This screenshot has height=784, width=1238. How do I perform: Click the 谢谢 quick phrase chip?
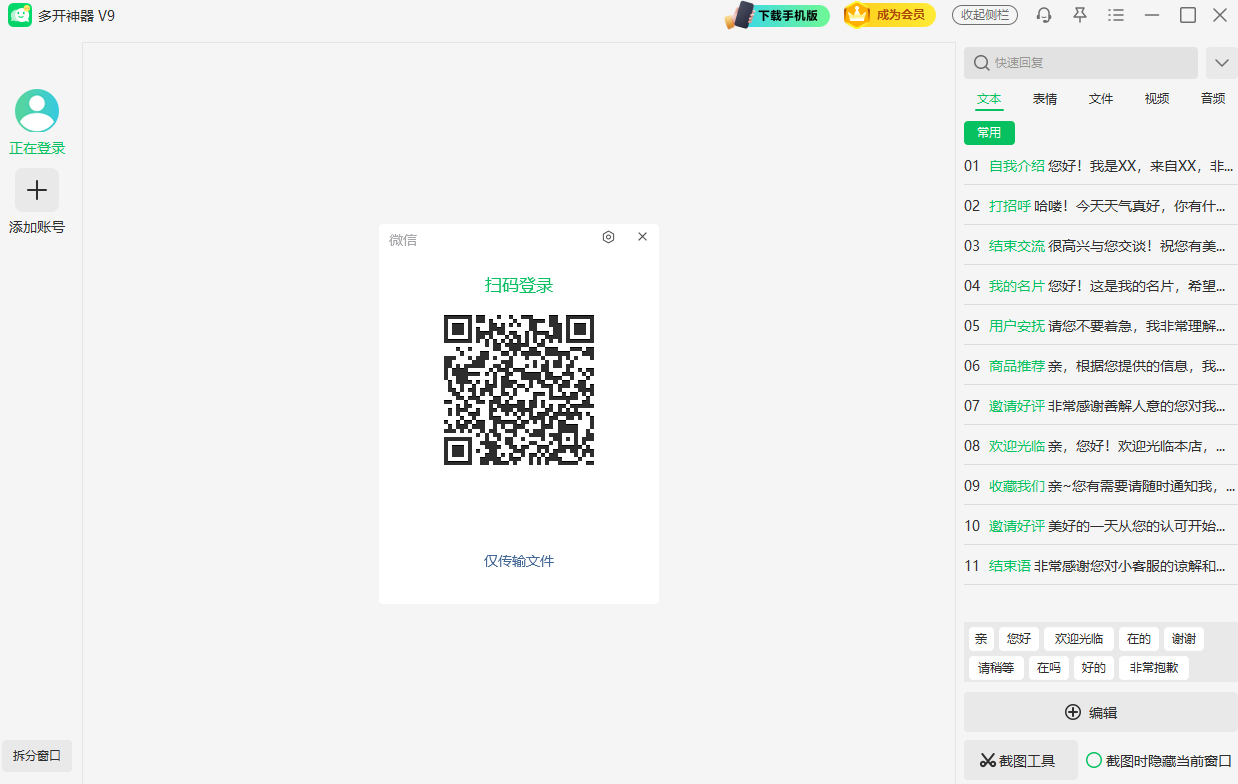(x=1184, y=638)
